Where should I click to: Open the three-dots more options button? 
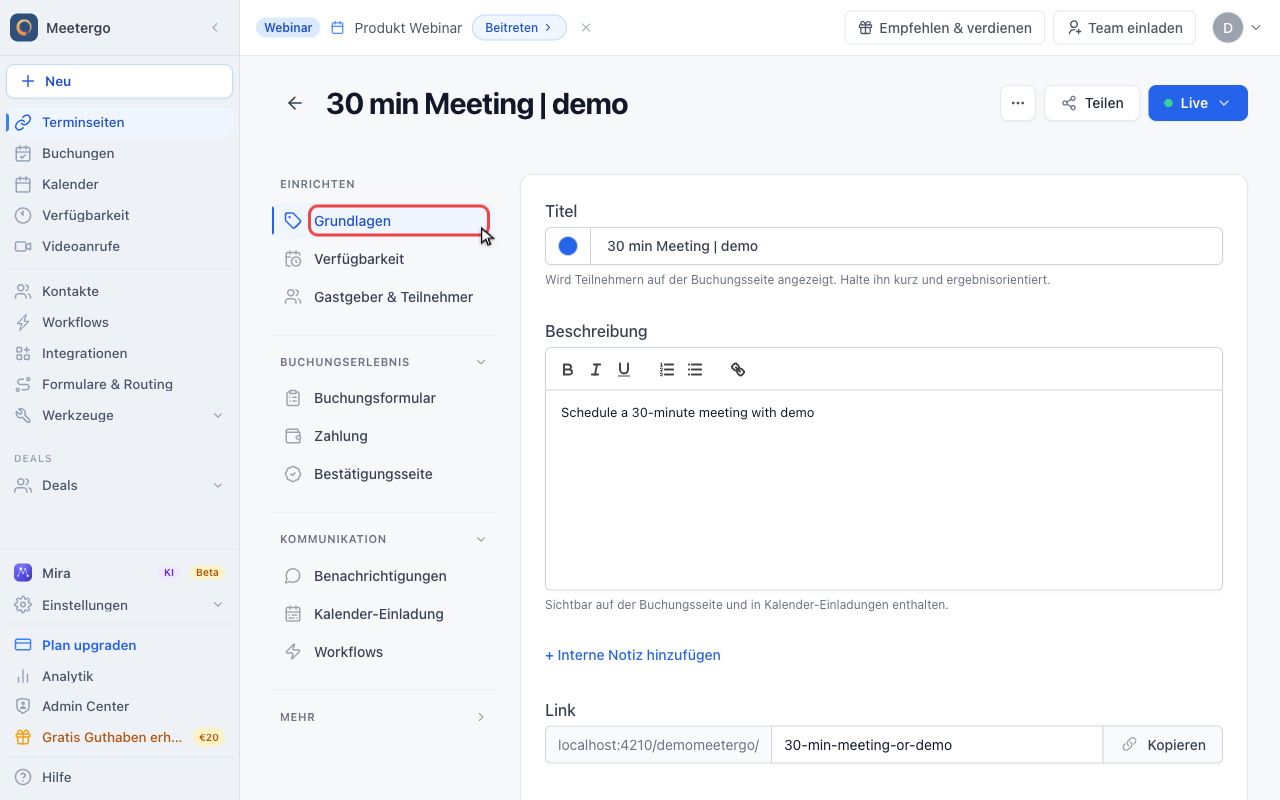(x=1017, y=103)
